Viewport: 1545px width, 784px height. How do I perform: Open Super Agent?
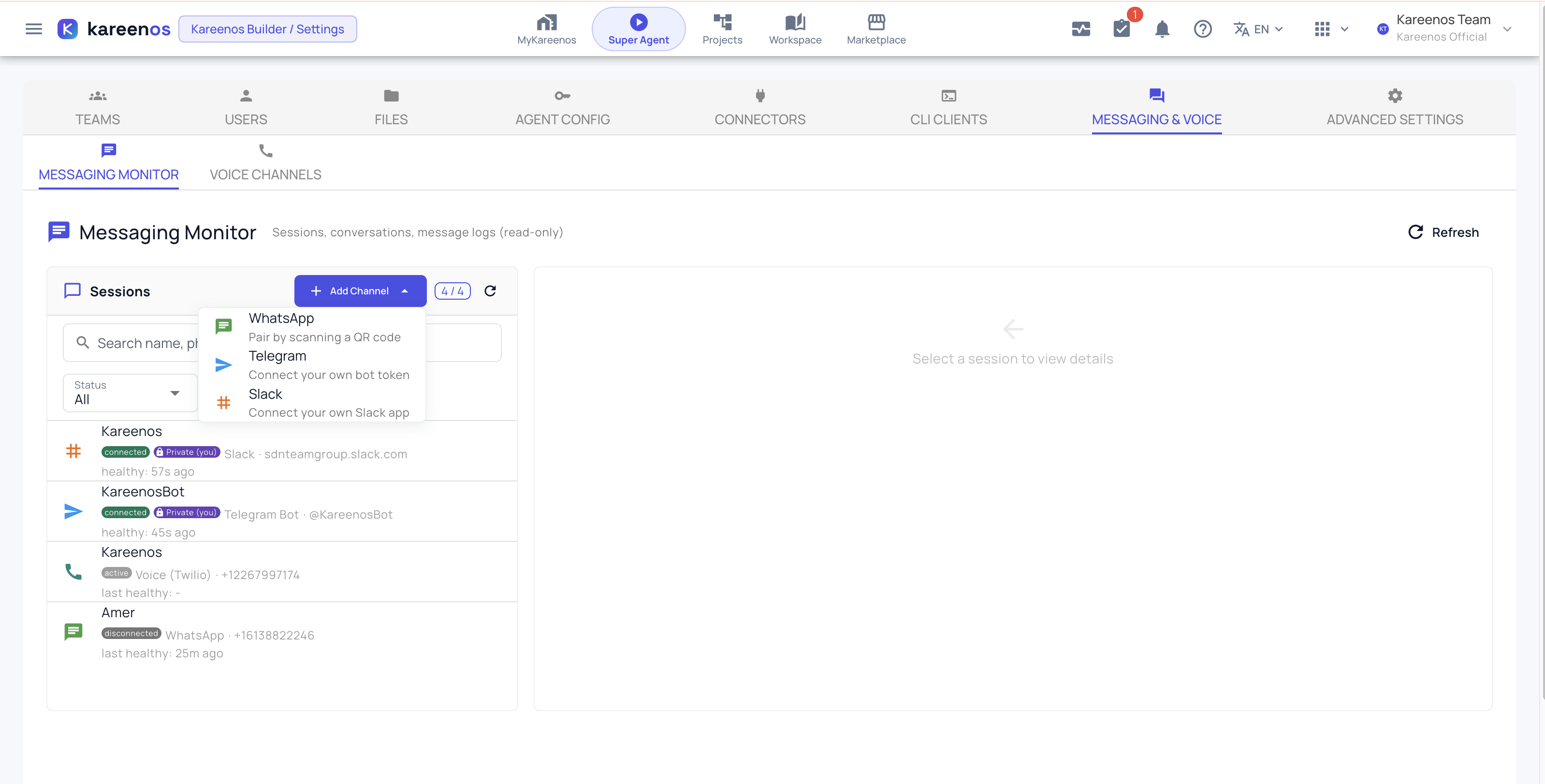coord(638,29)
